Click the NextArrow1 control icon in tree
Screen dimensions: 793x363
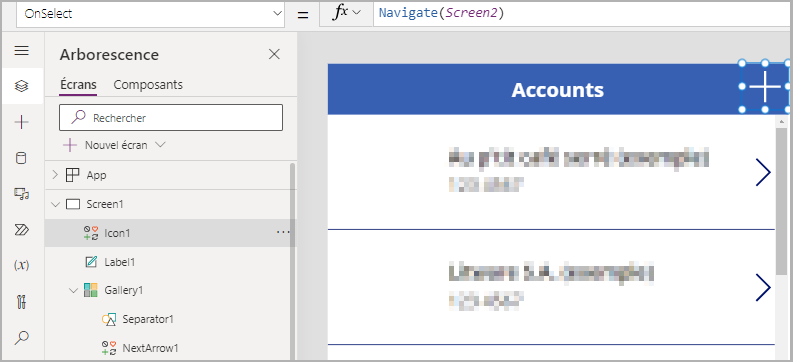pyautogui.click(x=109, y=348)
